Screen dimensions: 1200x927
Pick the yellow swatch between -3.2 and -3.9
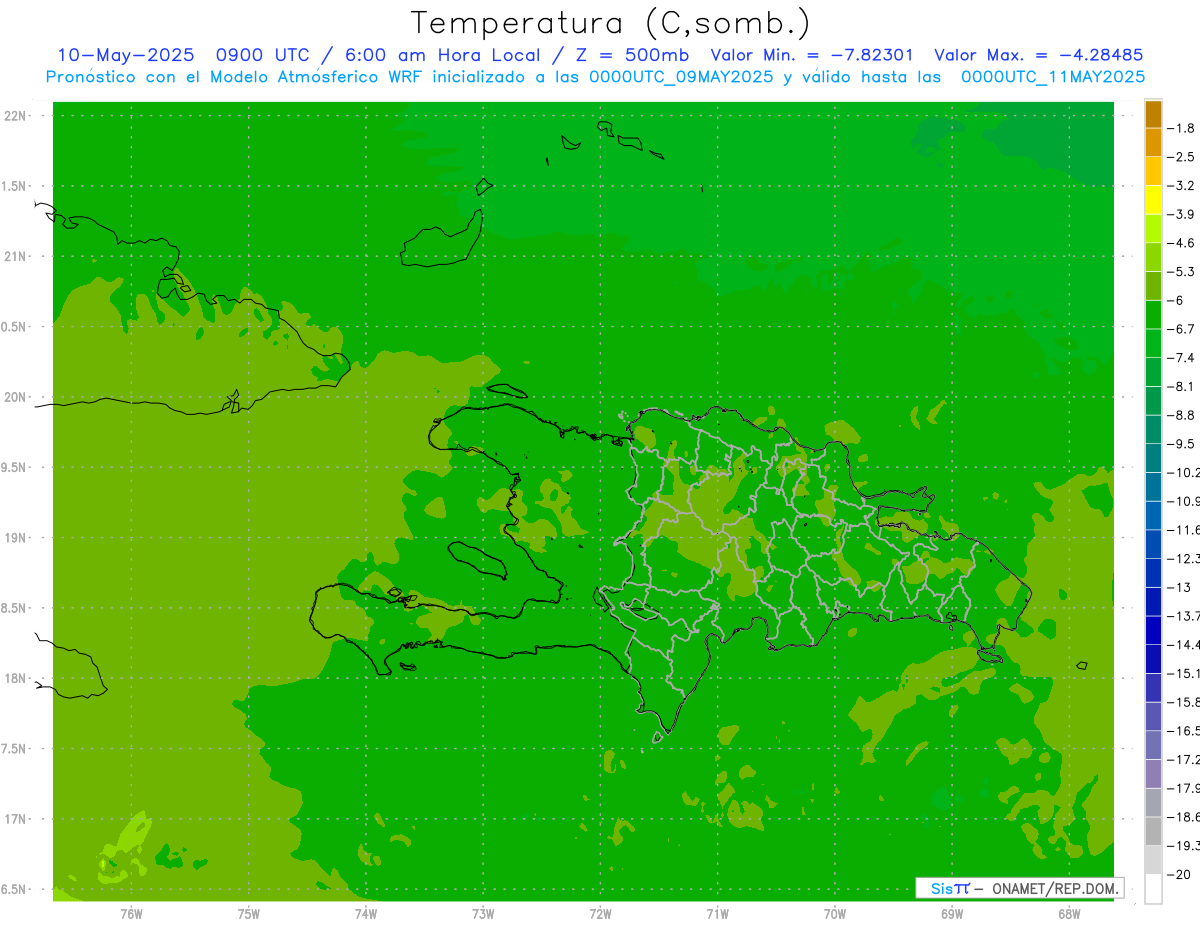coord(1153,200)
